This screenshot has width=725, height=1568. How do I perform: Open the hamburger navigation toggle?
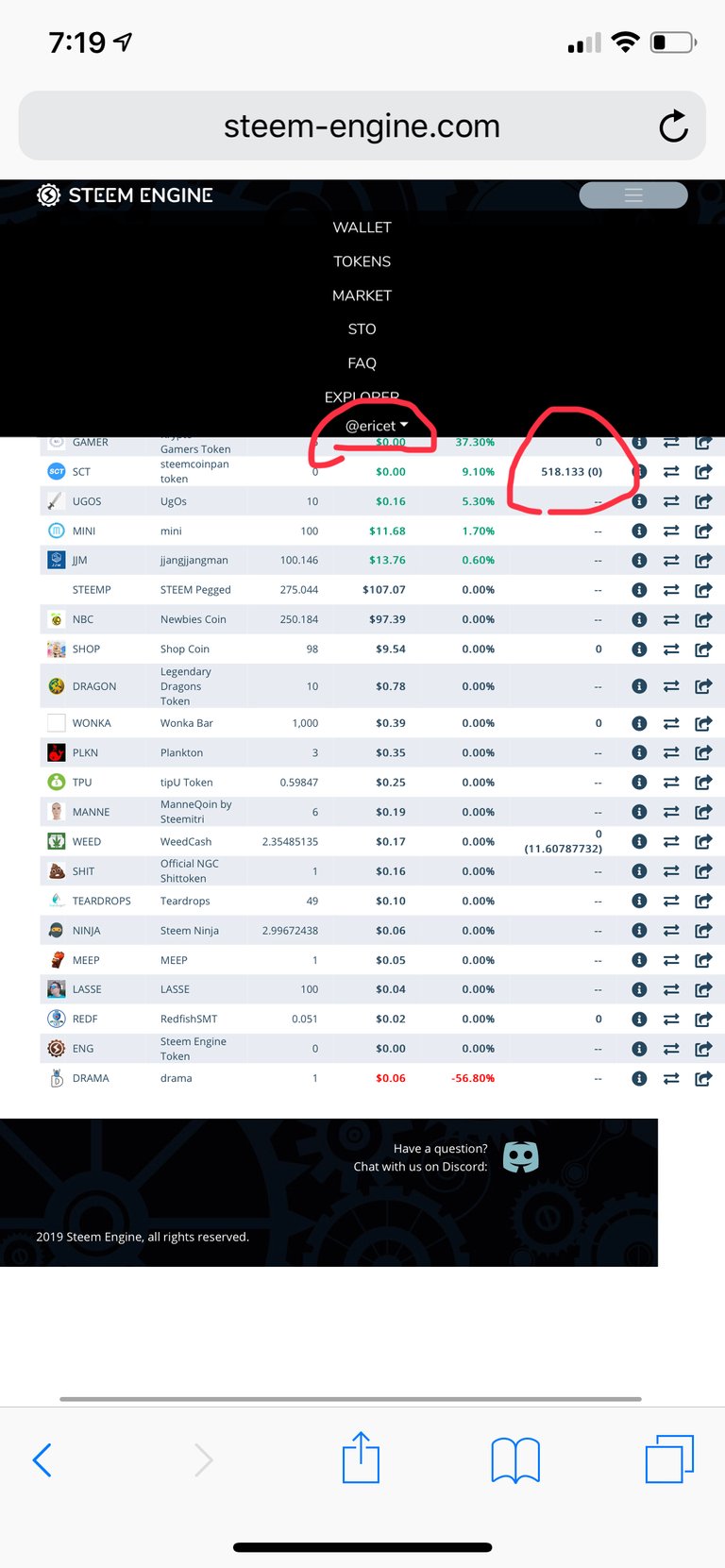633,194
